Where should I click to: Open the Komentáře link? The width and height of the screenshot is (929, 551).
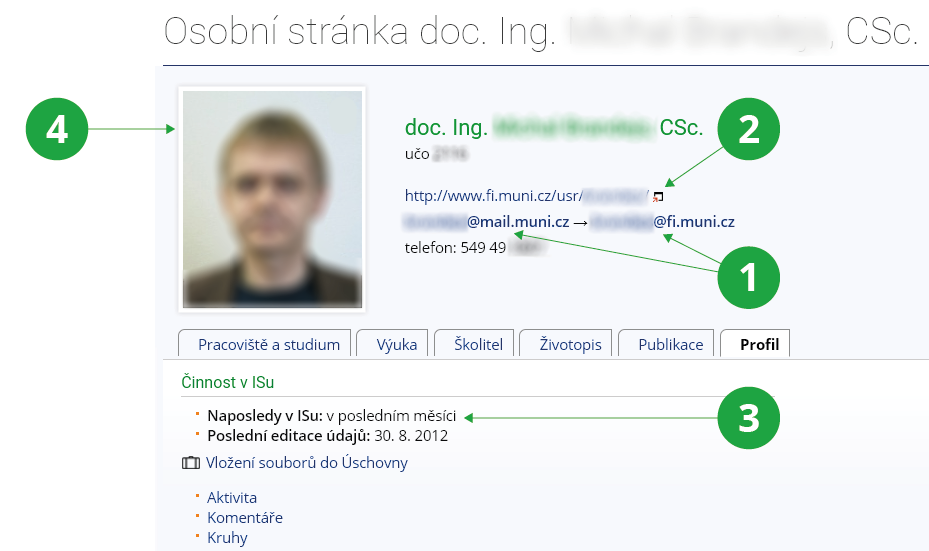click(x=245, y=518)
